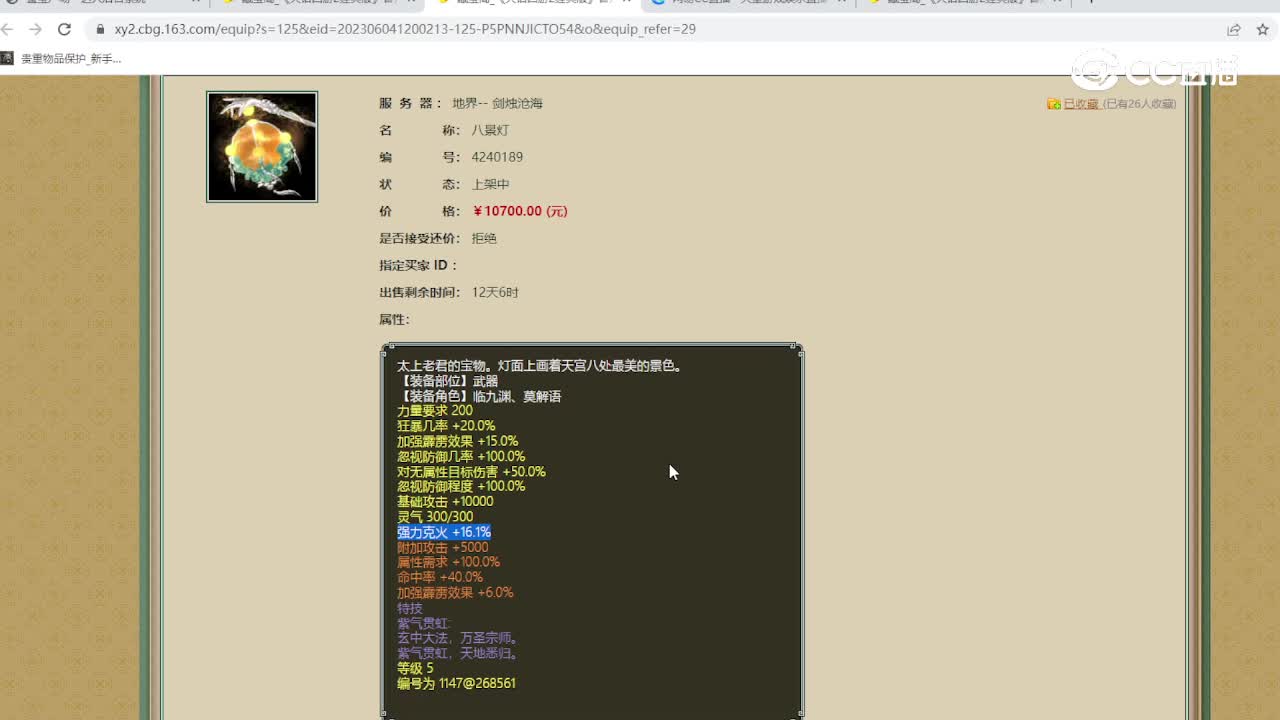Image resolution: width=1280 pixels, height=720 pixels.
Task: Click the server name 地界-- 剑烛沧海
Action: pyautogui.click(x=497, y=103)
